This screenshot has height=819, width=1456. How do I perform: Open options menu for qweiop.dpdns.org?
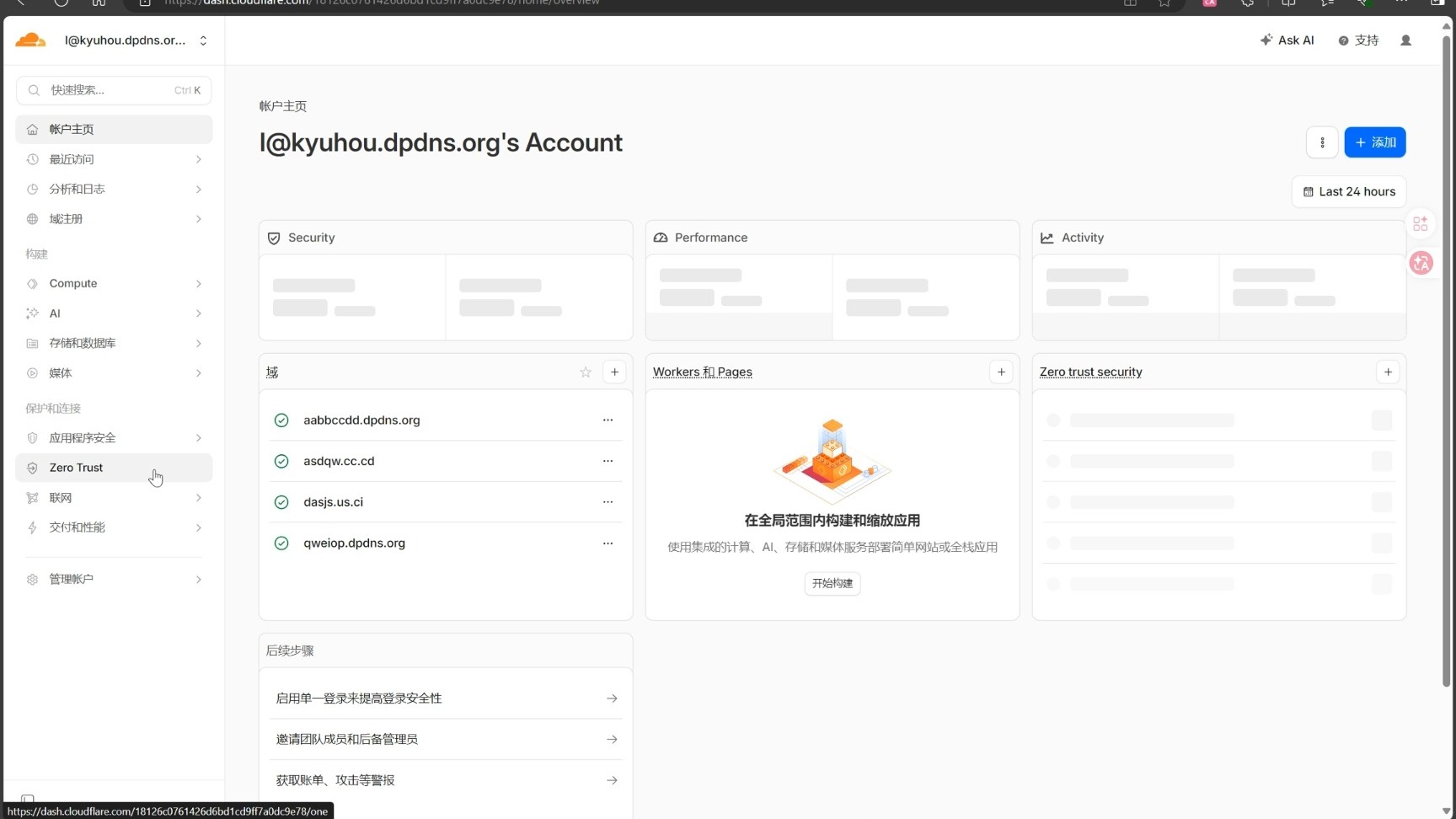[608, 543]
